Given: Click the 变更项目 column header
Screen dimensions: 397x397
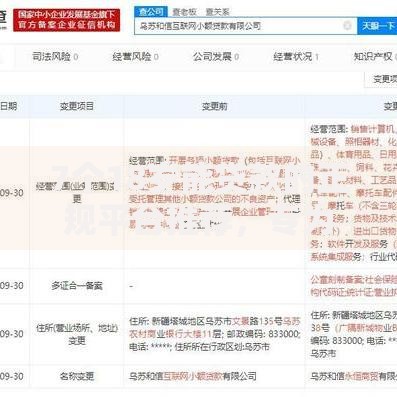Looking at the screenshot, I should (x=77, y=106).
